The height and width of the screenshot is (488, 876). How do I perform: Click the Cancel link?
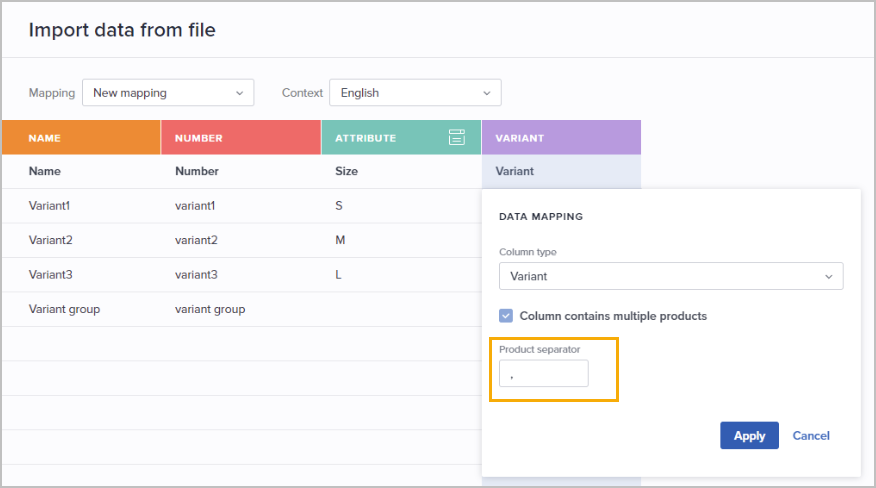coord(811,435)
